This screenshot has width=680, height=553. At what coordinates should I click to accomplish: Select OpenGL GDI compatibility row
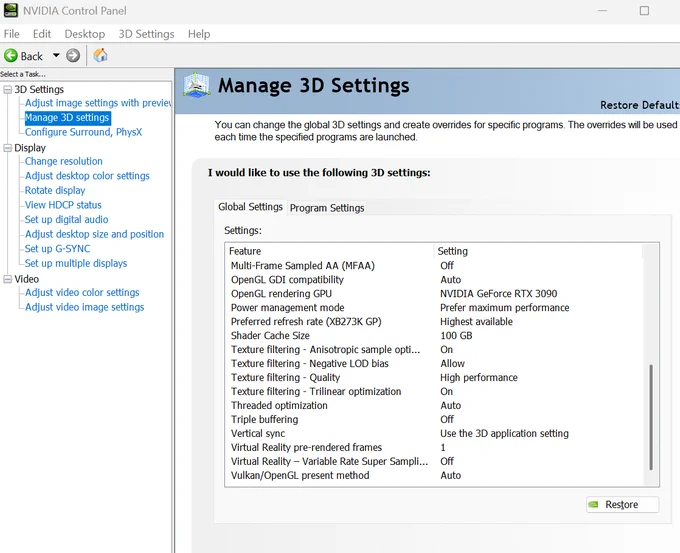point(434,280)
